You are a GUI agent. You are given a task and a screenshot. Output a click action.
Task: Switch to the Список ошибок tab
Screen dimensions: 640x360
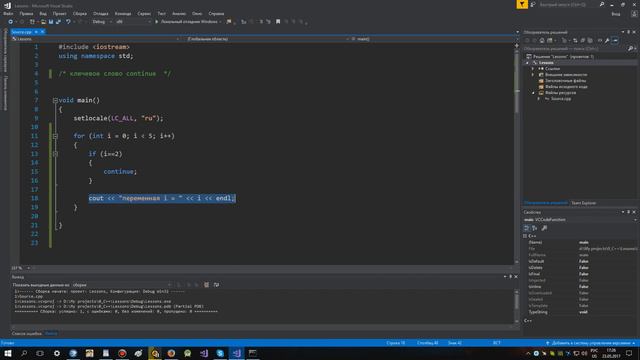[x=27, y=334]
